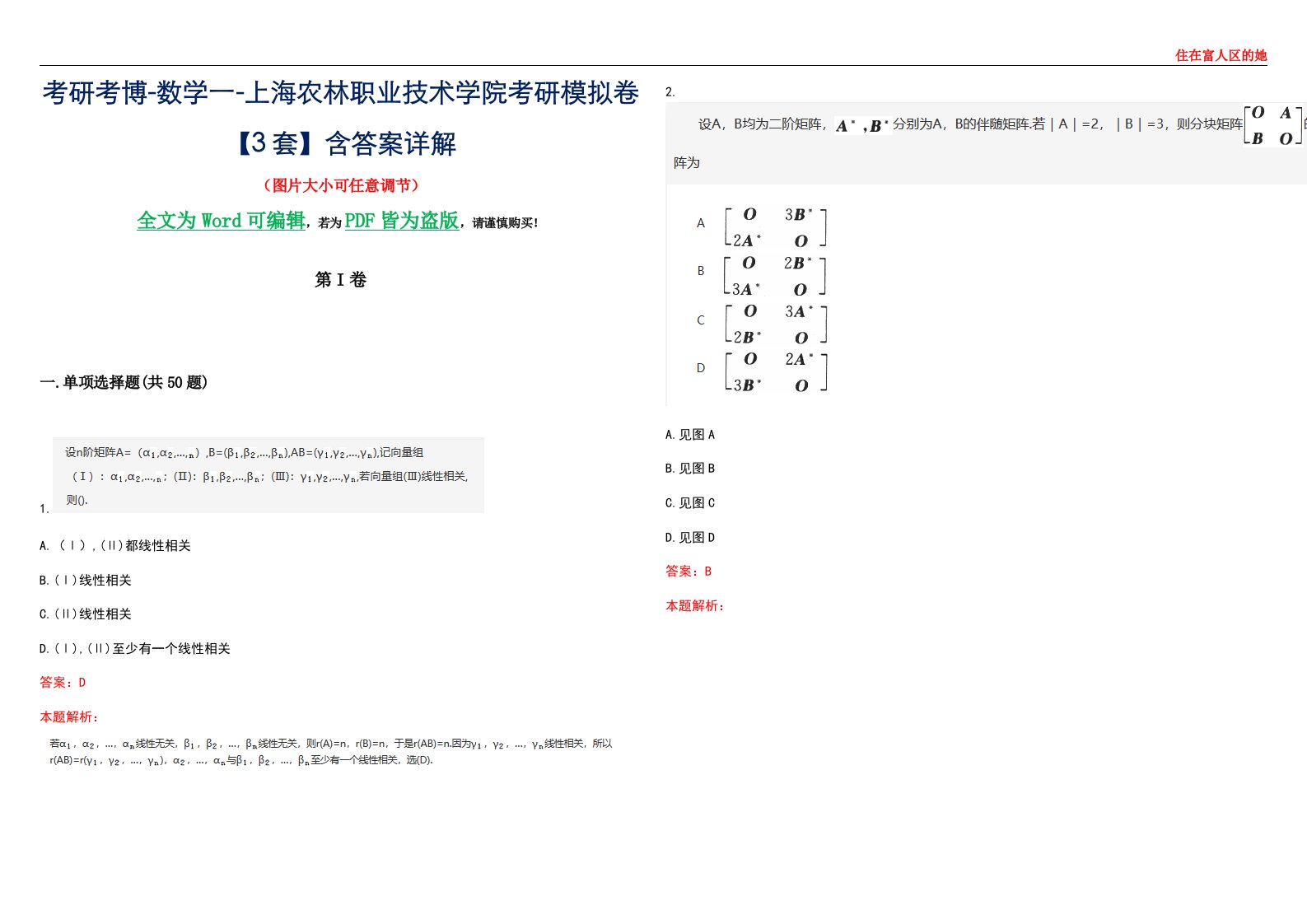Click the red text 答案:D

63,683
